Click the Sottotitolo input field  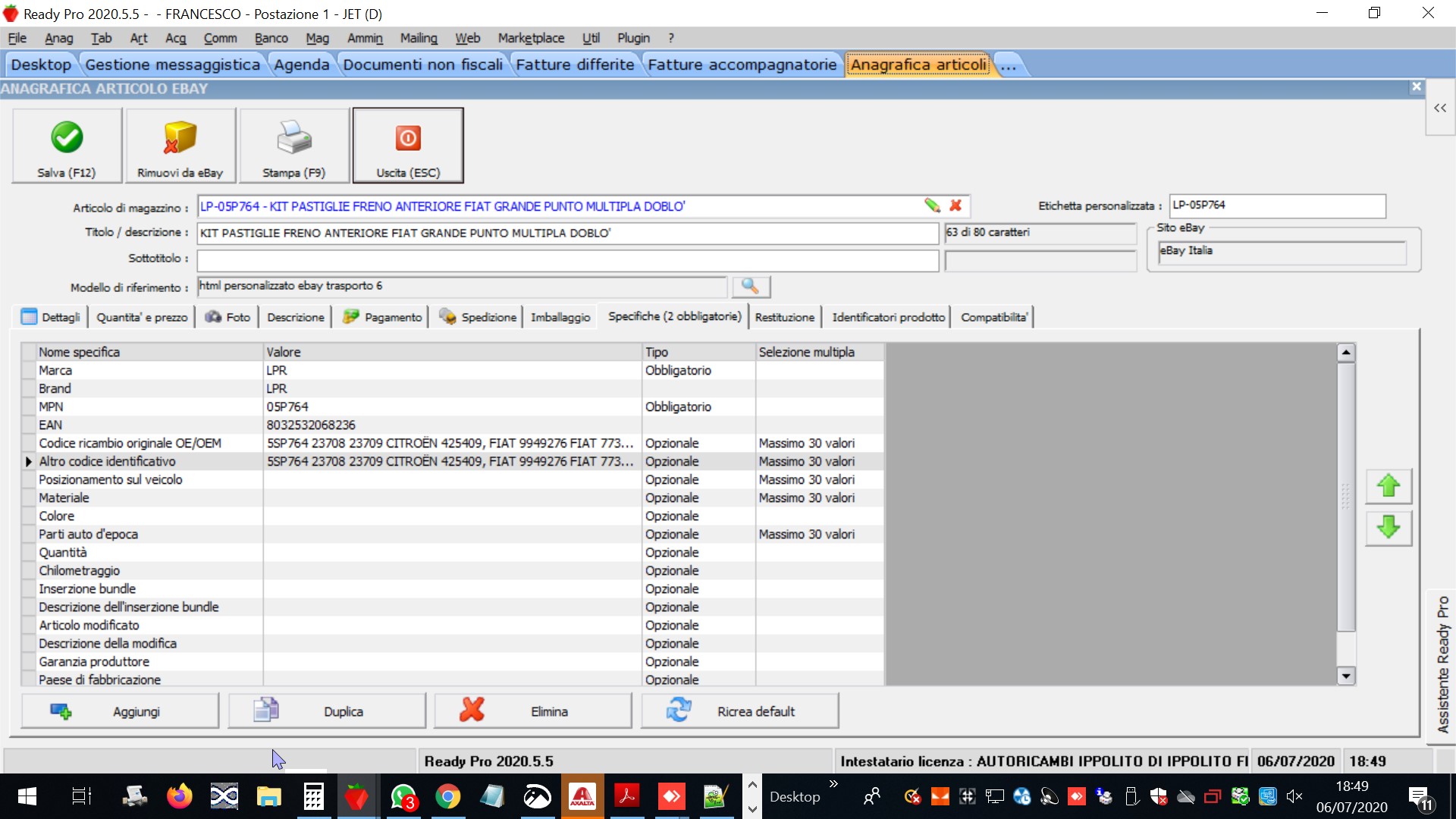pos(567,260)
